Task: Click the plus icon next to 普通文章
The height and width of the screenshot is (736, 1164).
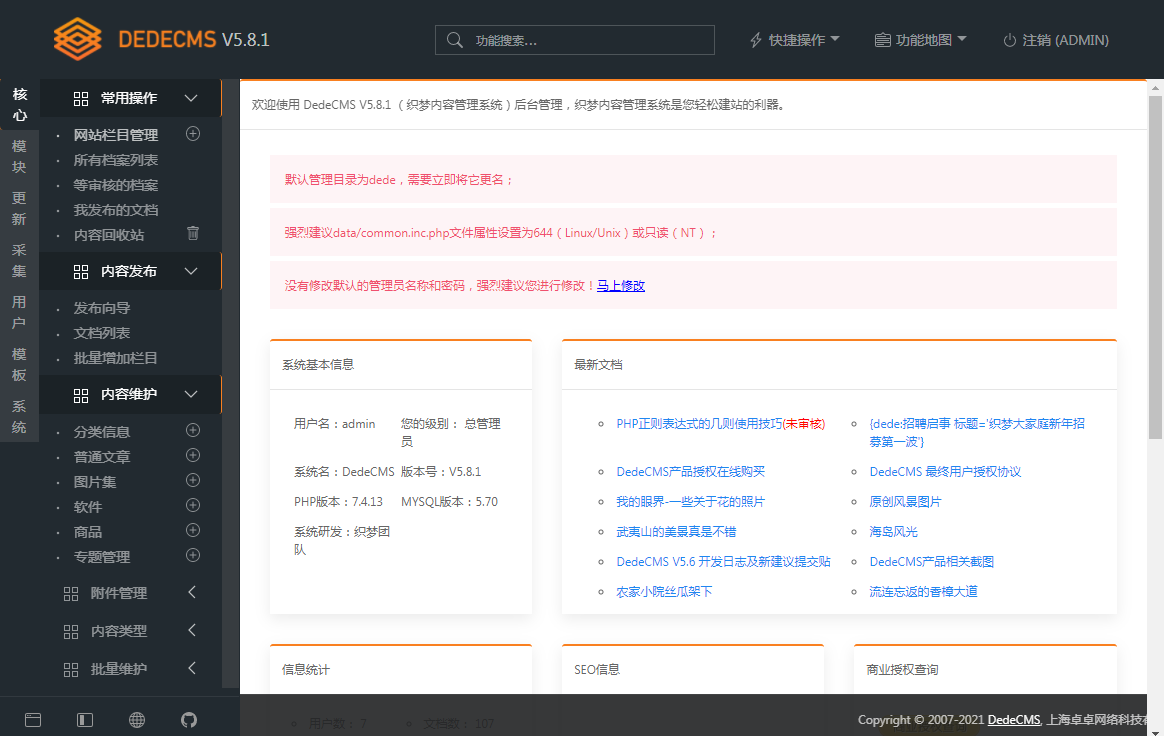Action: pyautogui.click(x=192, y=456)
